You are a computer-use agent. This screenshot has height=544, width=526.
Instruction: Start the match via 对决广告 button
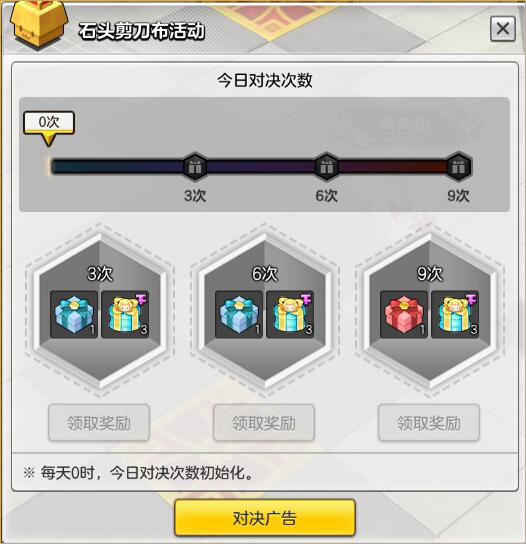(x=265, y=518)
